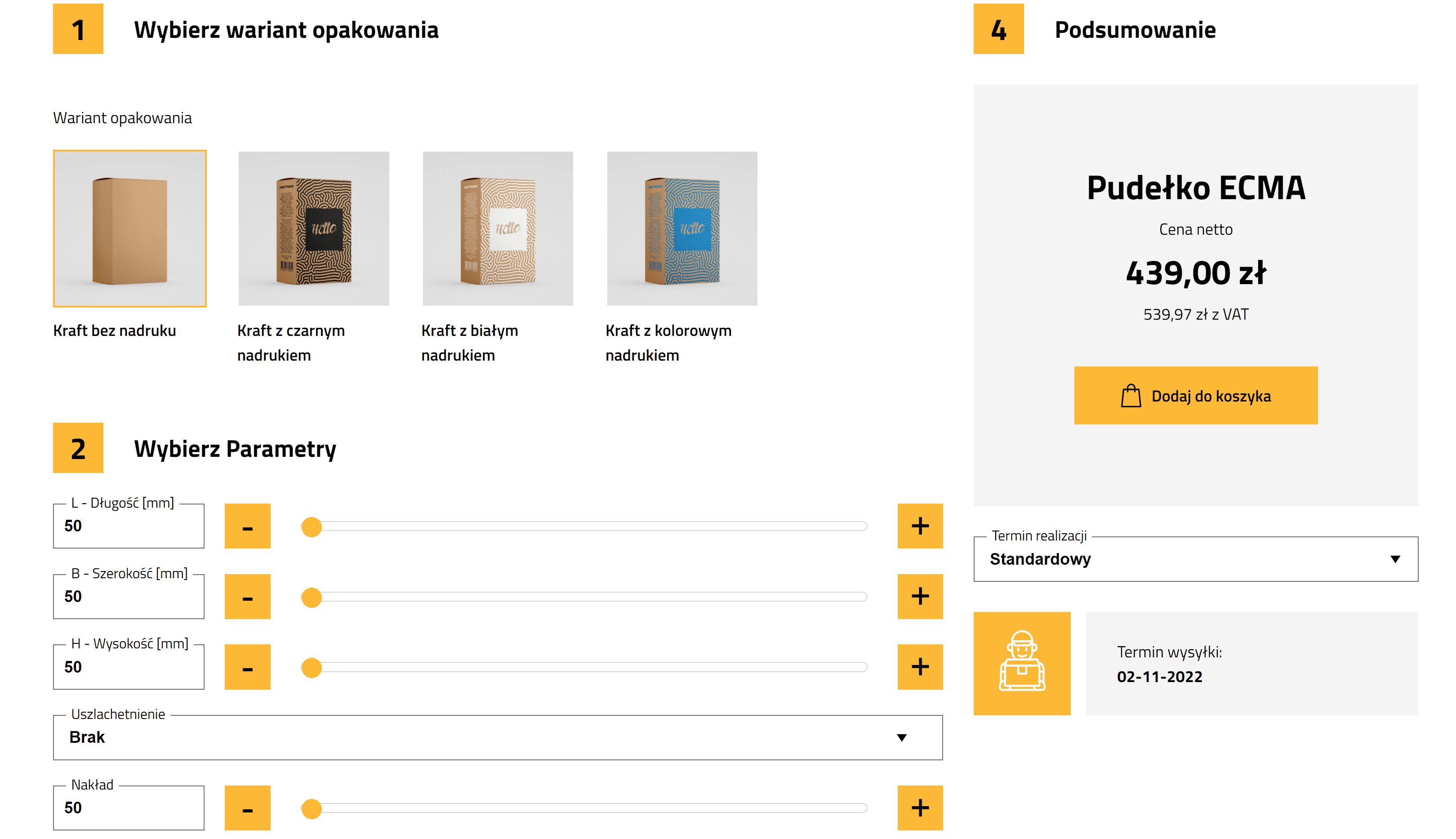Click the B - Szerokość input field
1456x839 pixels.
[x=129, y=596]
